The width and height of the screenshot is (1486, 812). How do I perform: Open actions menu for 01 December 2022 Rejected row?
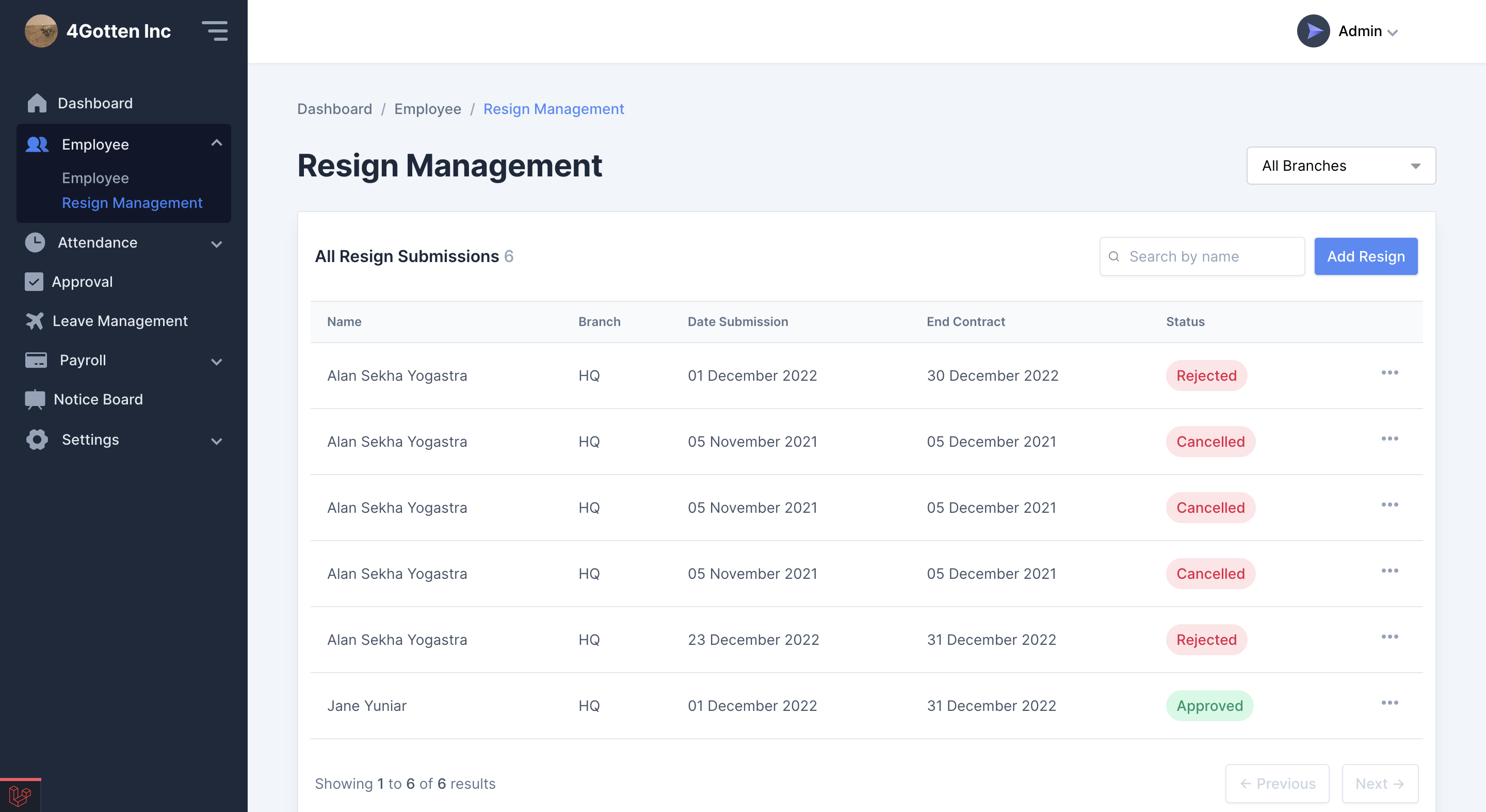(1389, 373)
